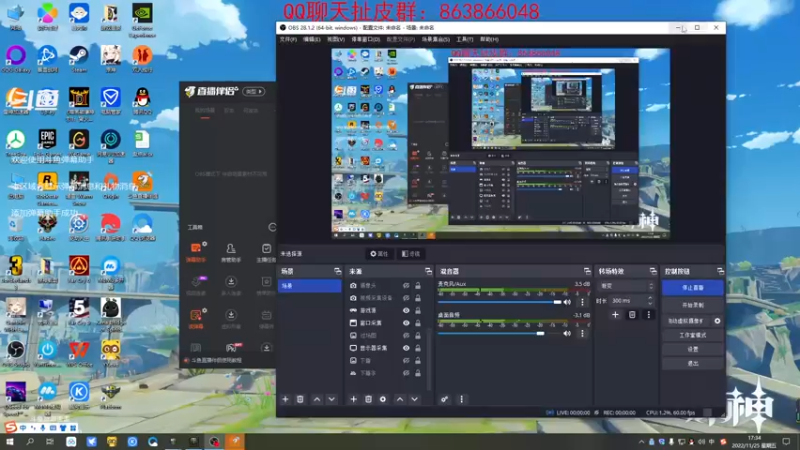Select the 场景 scene list item

(x=310, y=286)
